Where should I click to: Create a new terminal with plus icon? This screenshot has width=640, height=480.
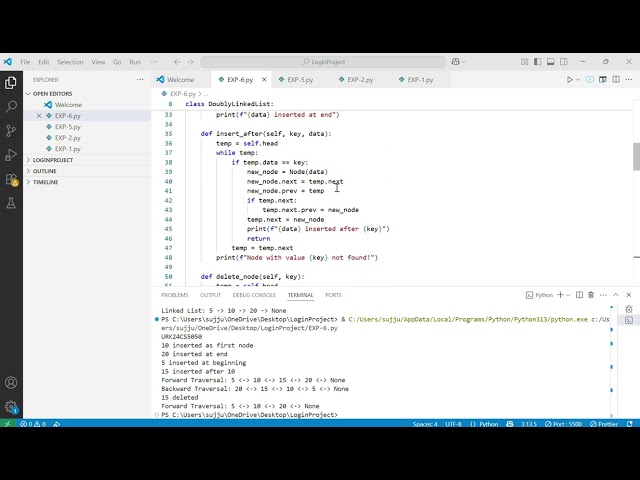coord(560,295)
